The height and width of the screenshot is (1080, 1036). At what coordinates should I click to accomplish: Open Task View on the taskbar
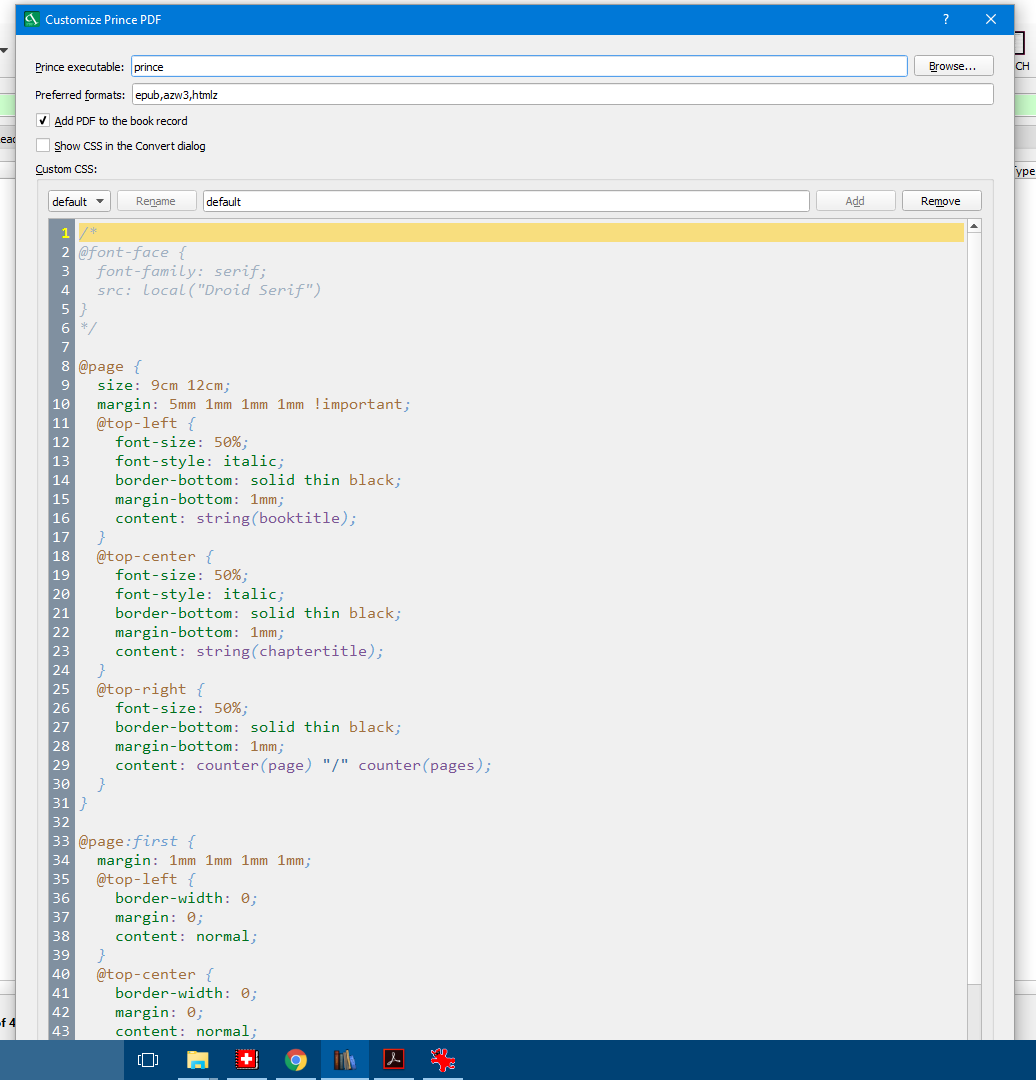click(148, 1060)
